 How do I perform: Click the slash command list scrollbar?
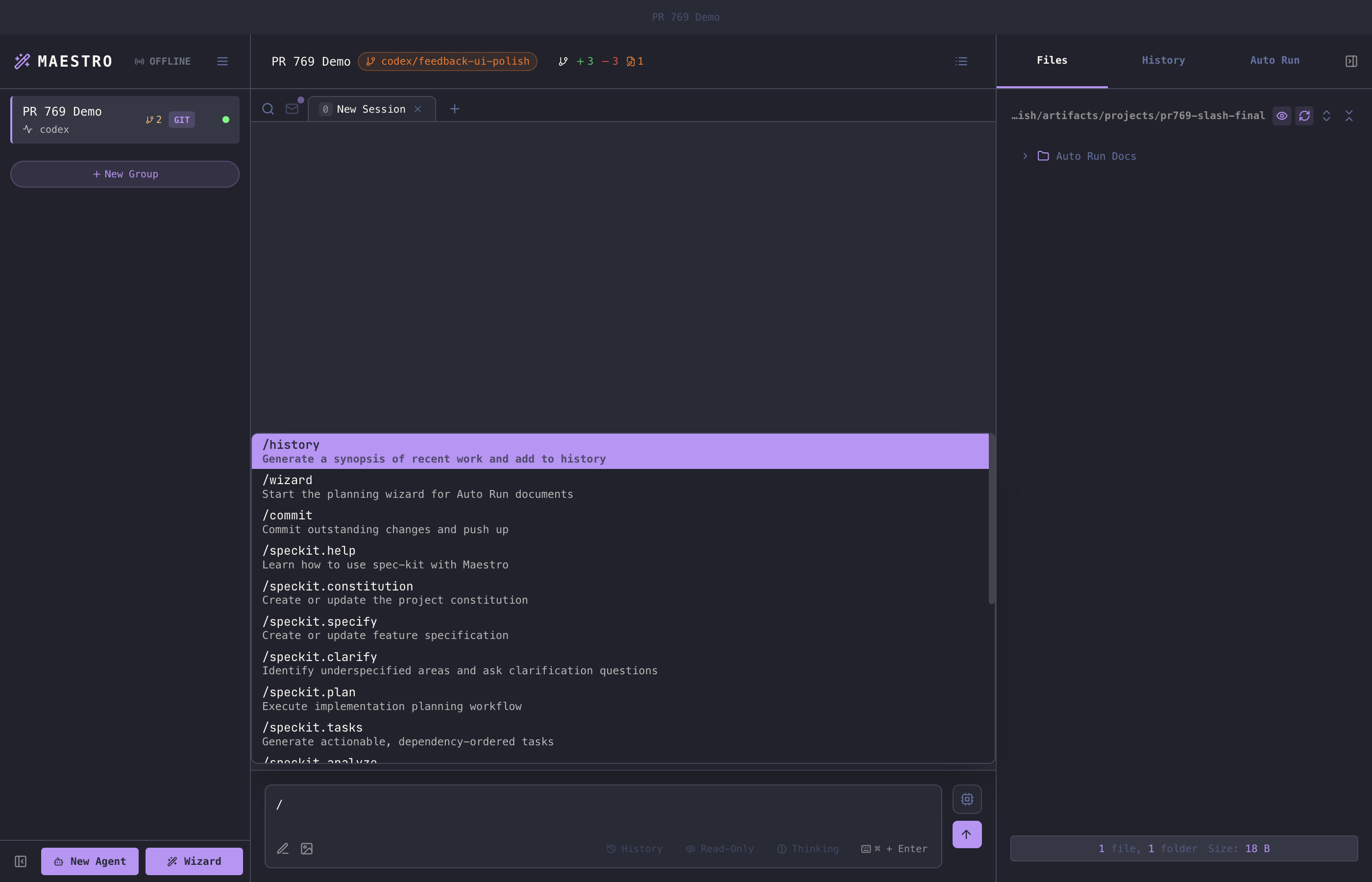pyautogui.click(x=991, y=518)
